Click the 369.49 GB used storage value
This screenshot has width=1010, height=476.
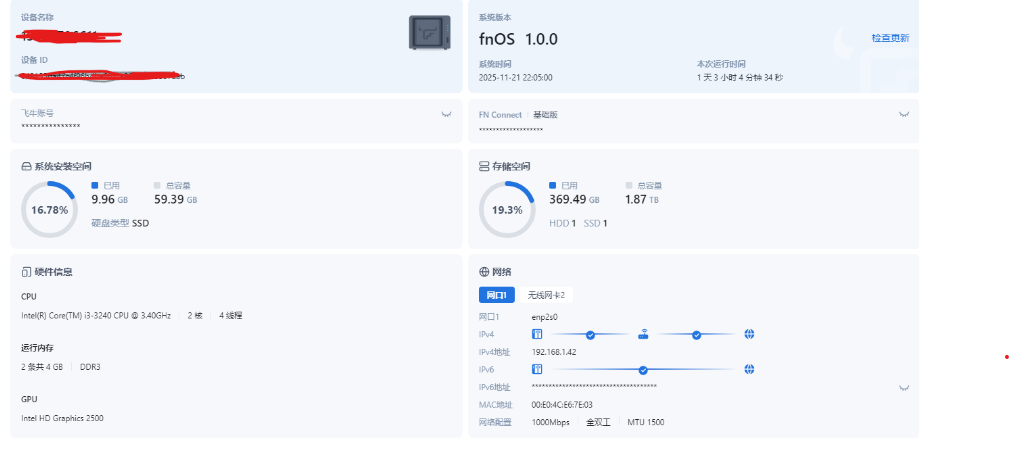574,200
